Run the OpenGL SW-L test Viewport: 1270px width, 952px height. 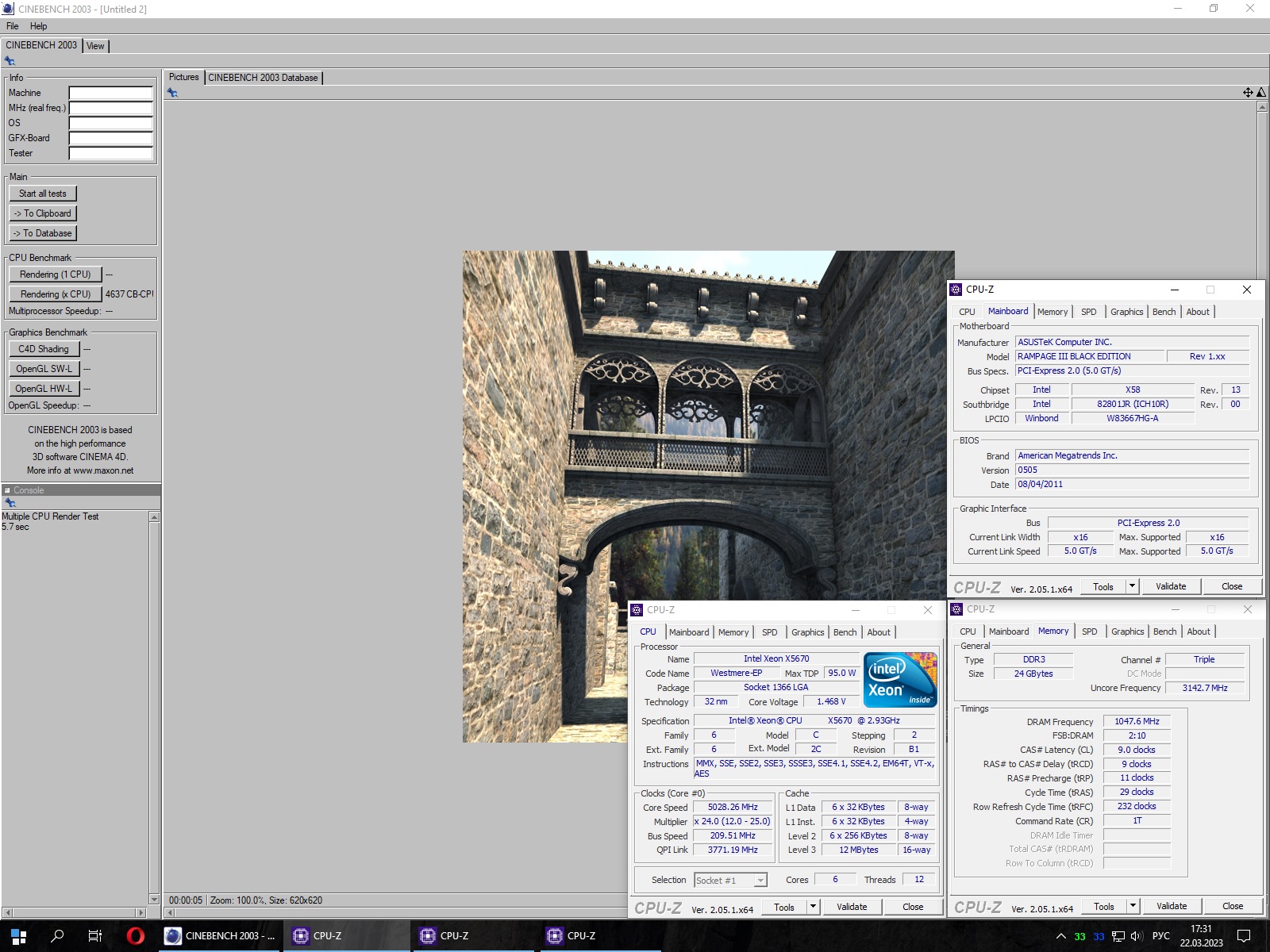[x=44, y=369]
